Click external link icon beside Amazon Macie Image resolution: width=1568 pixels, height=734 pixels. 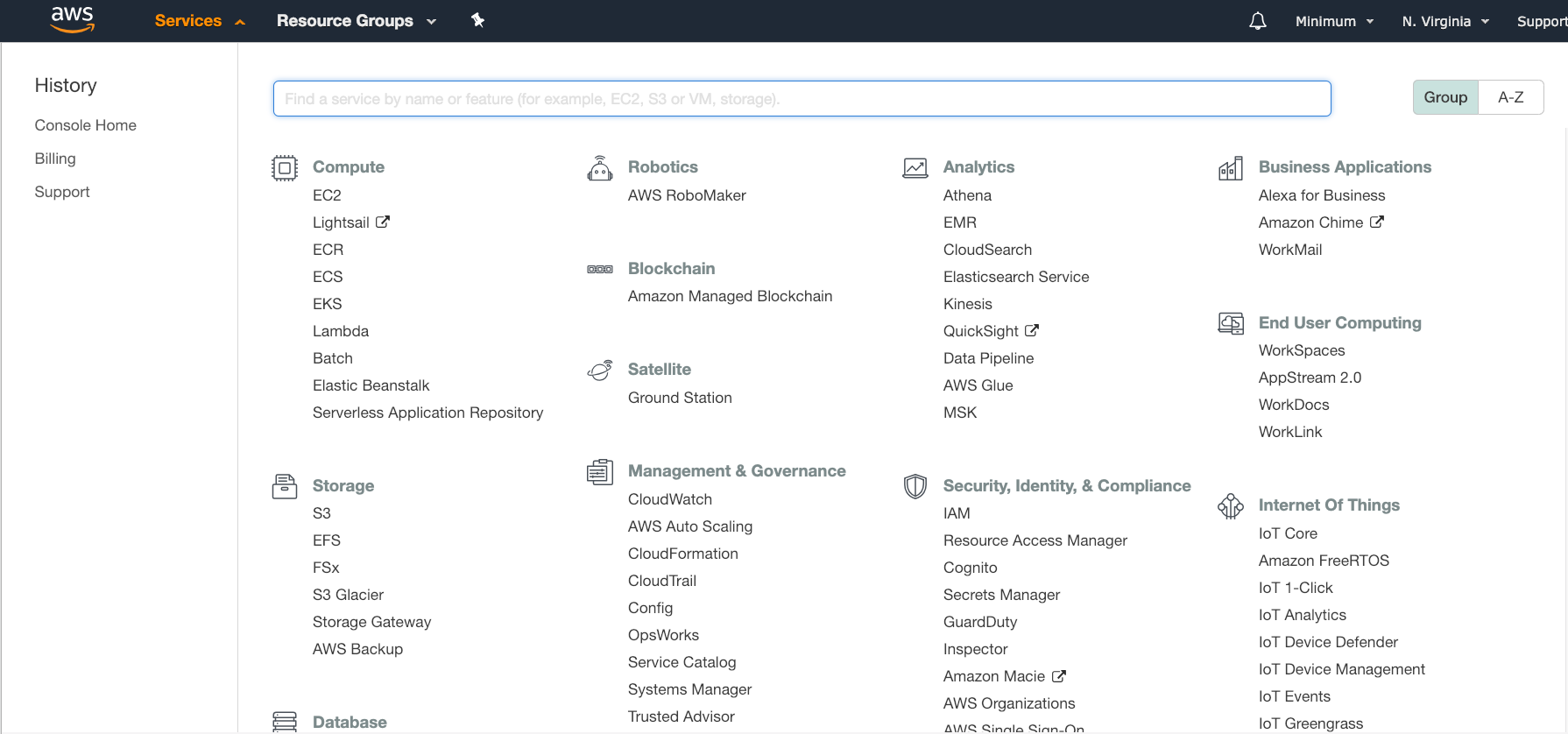tap(1059, 675)
